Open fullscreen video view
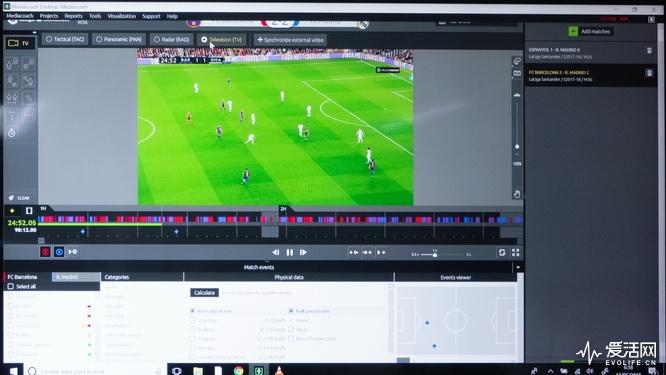Viewport: 666px width, 375px height. click(x=516, y=252)
